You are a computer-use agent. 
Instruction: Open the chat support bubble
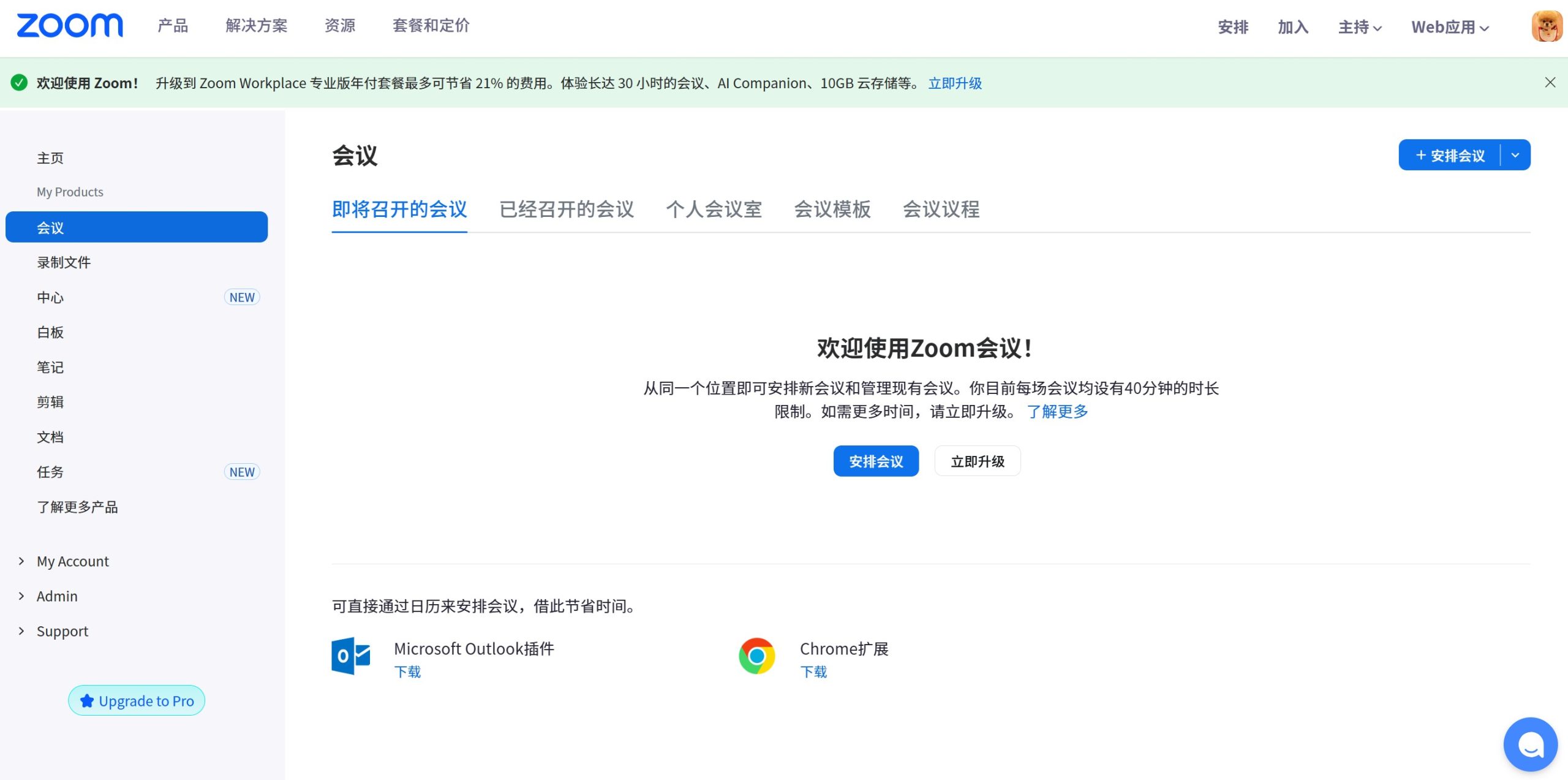1530,744
